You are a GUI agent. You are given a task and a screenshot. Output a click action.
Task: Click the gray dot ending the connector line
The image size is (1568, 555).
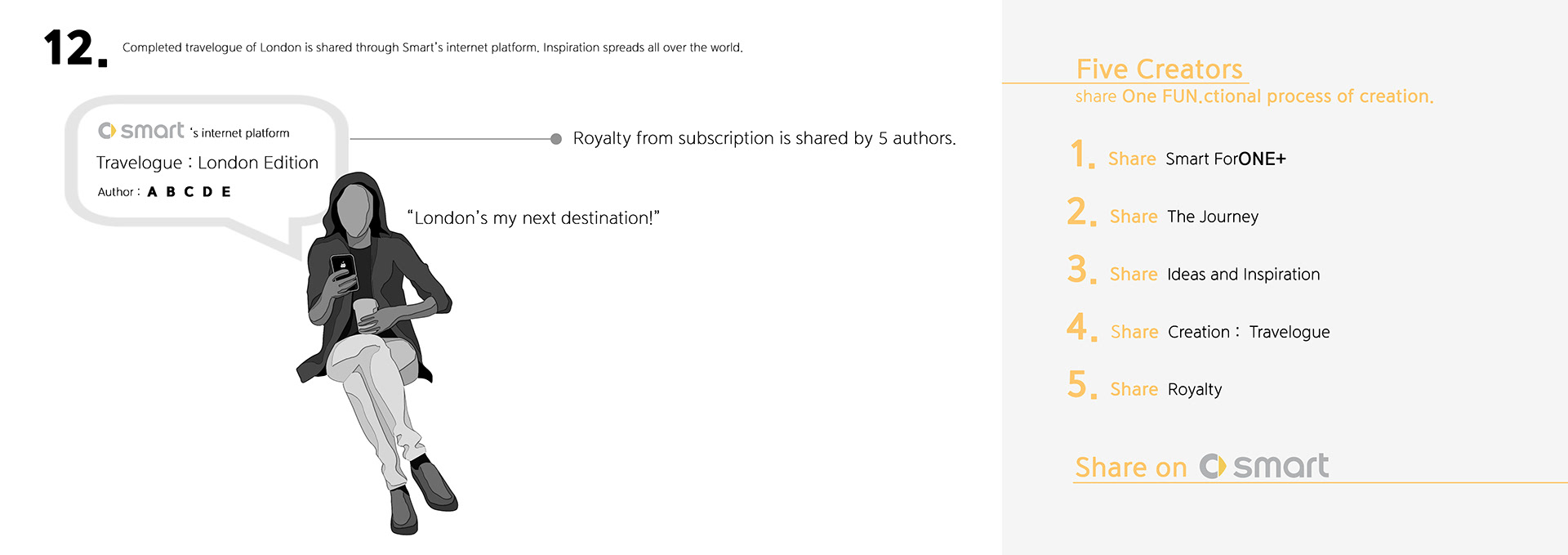[556, 139]
